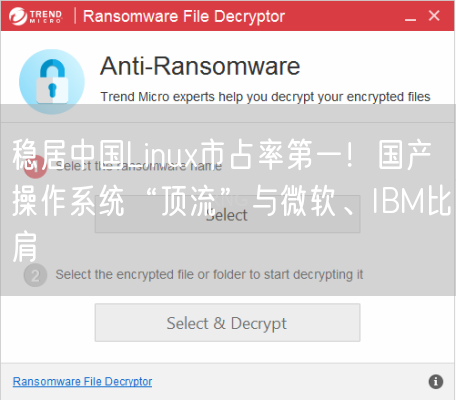The height and width of the screenshot is (400, 456).
Task: Click the Select ransomware name button
Action: (227, 214)
